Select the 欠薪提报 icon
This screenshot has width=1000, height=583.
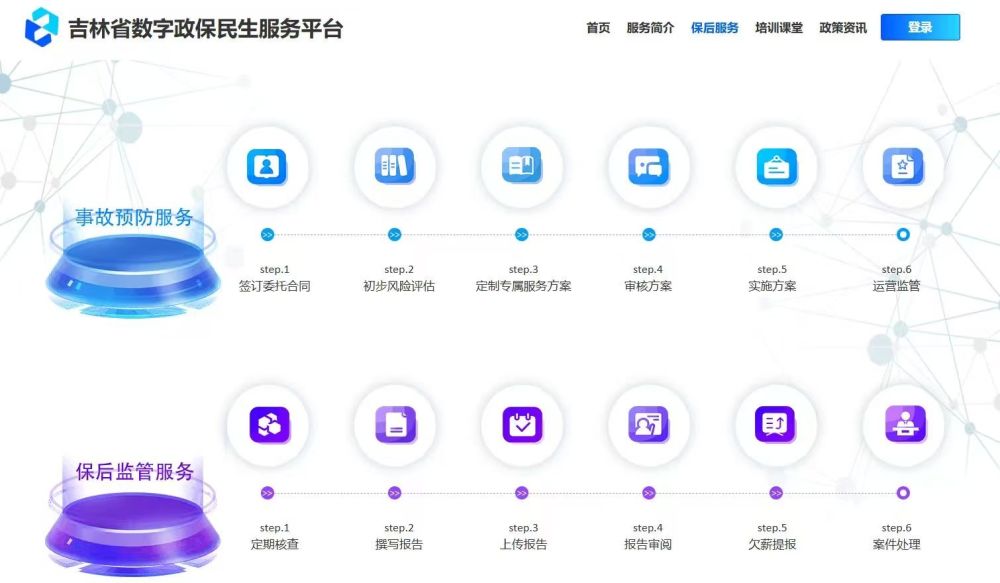tap(775, 425)
